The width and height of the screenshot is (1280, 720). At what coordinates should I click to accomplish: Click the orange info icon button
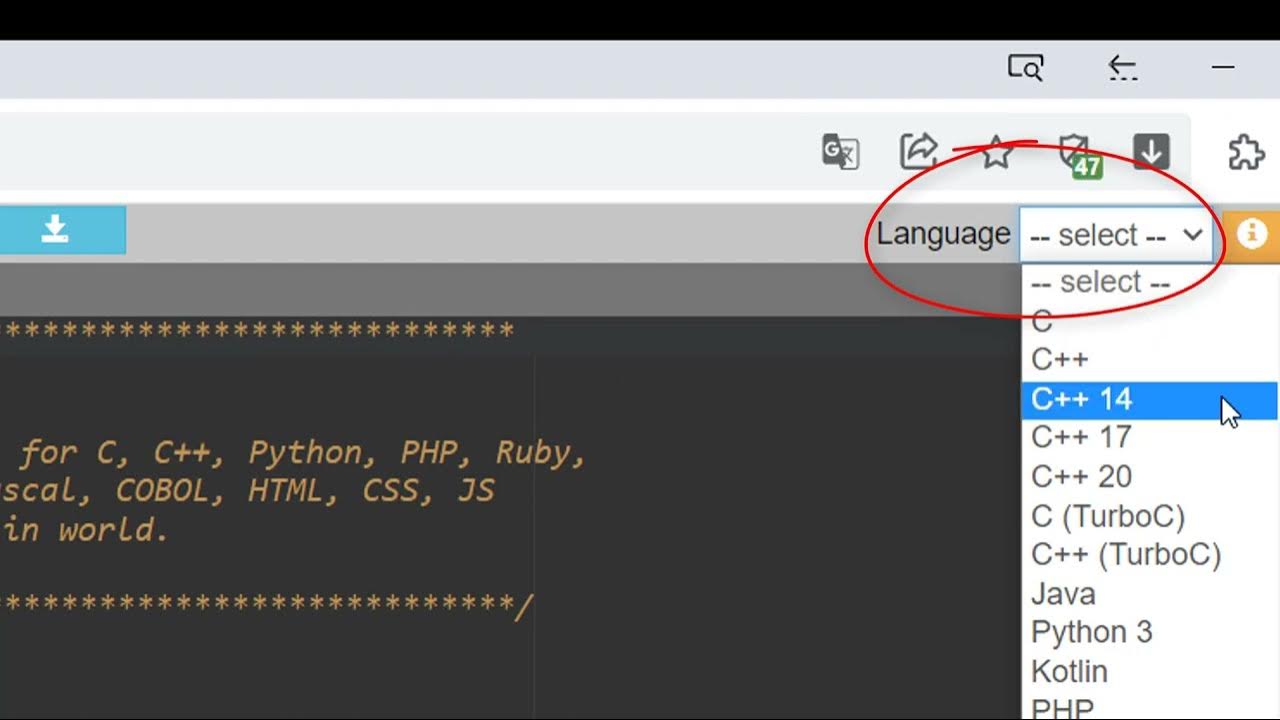pos(1251,234)
